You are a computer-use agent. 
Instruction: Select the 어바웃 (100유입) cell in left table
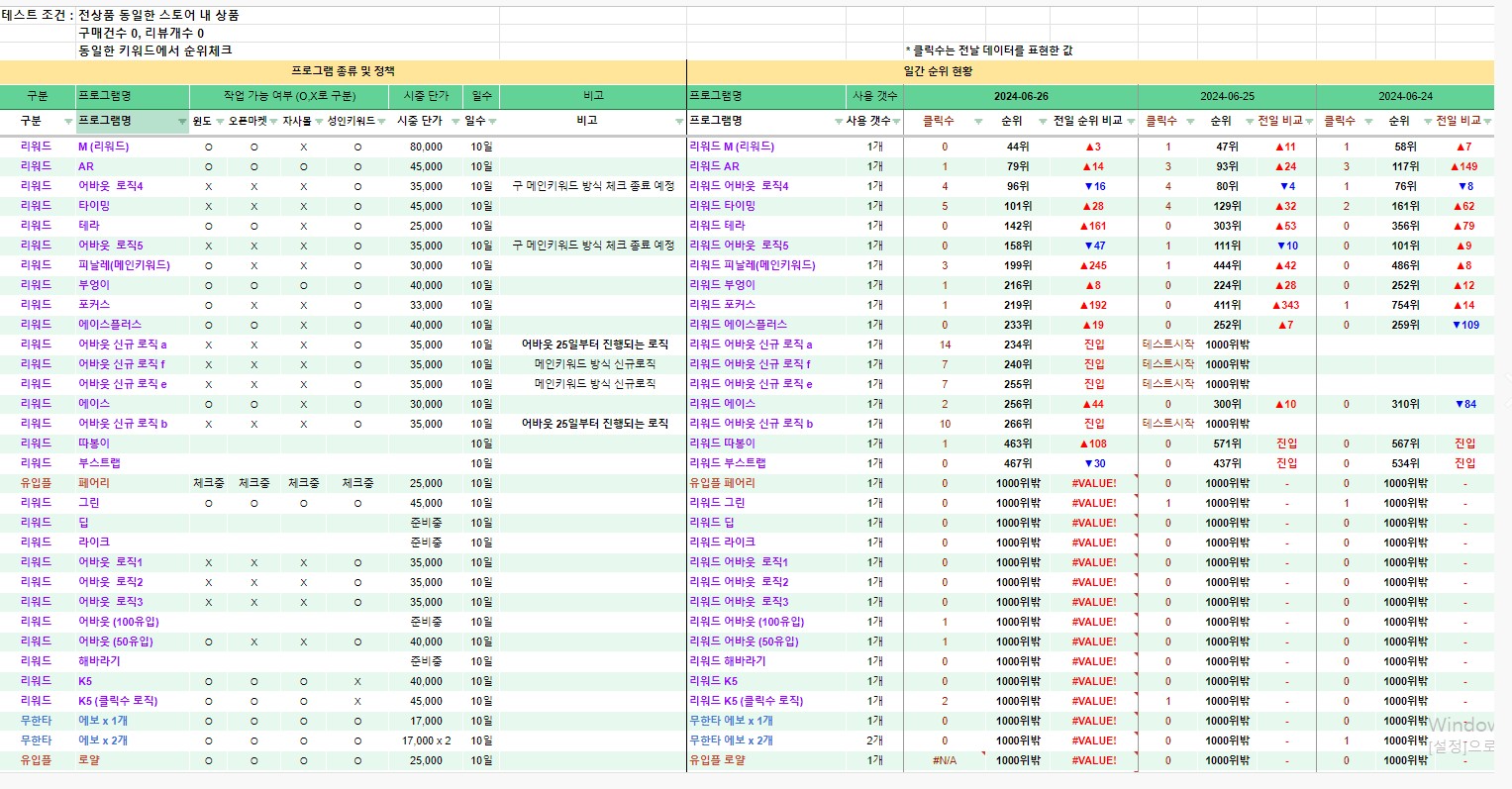[133, 622]
